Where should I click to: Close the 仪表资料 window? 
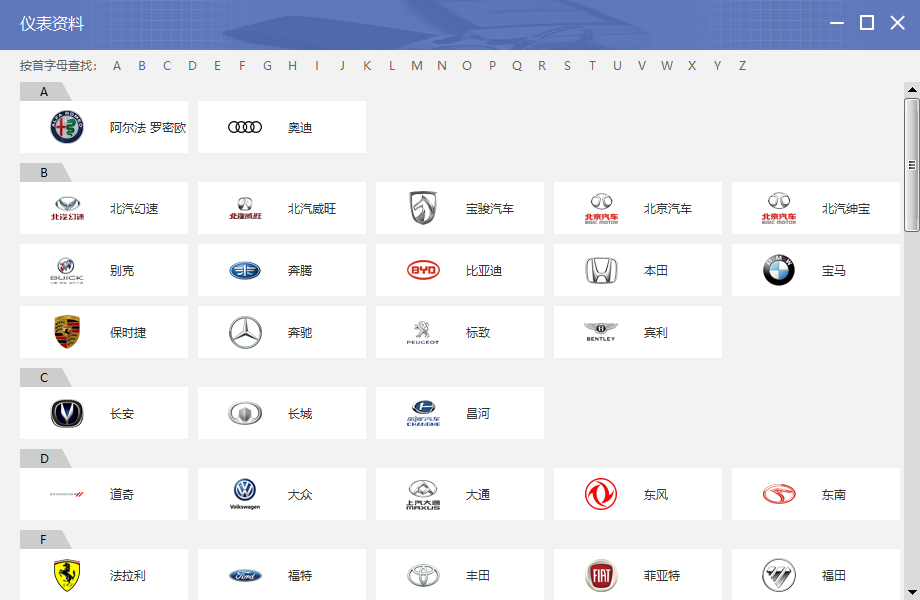click(x=897, y=23)
